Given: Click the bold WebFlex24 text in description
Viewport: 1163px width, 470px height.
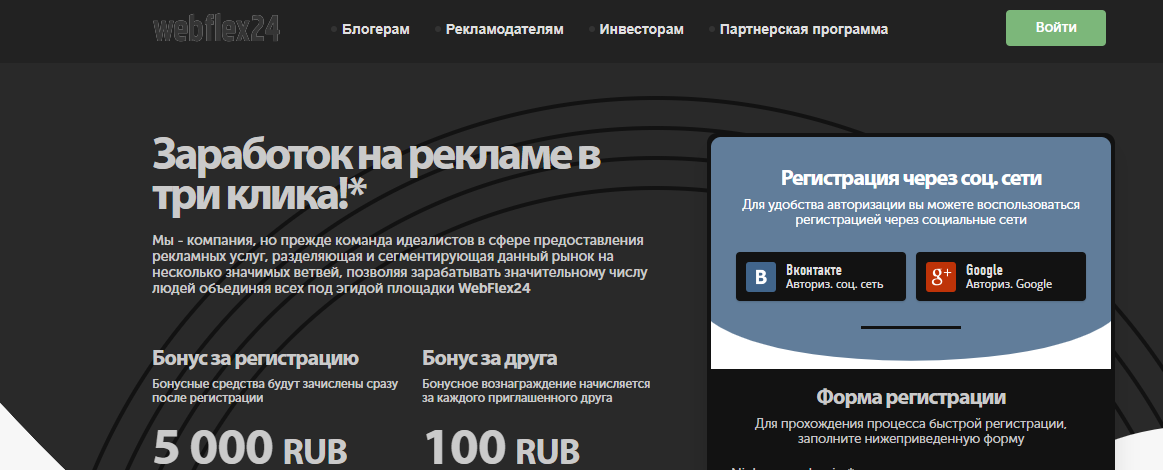Looking at the screenshot, I should pyautogui.click(x=495, y=289).
